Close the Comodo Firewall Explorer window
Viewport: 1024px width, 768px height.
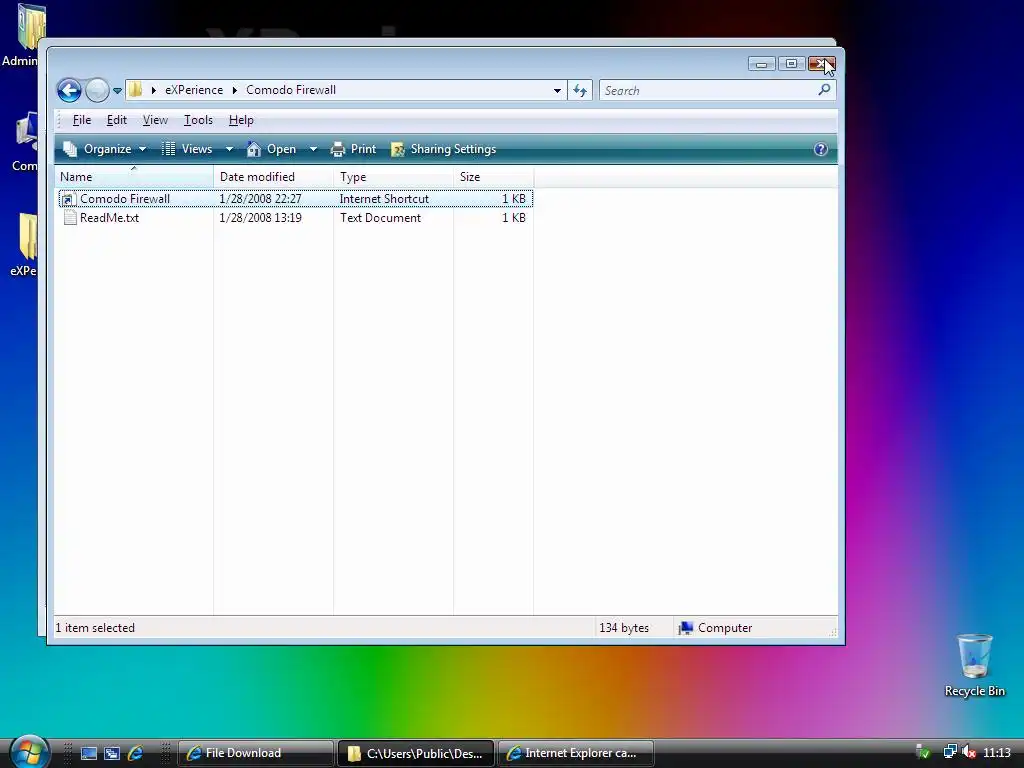tap(821, 64)
